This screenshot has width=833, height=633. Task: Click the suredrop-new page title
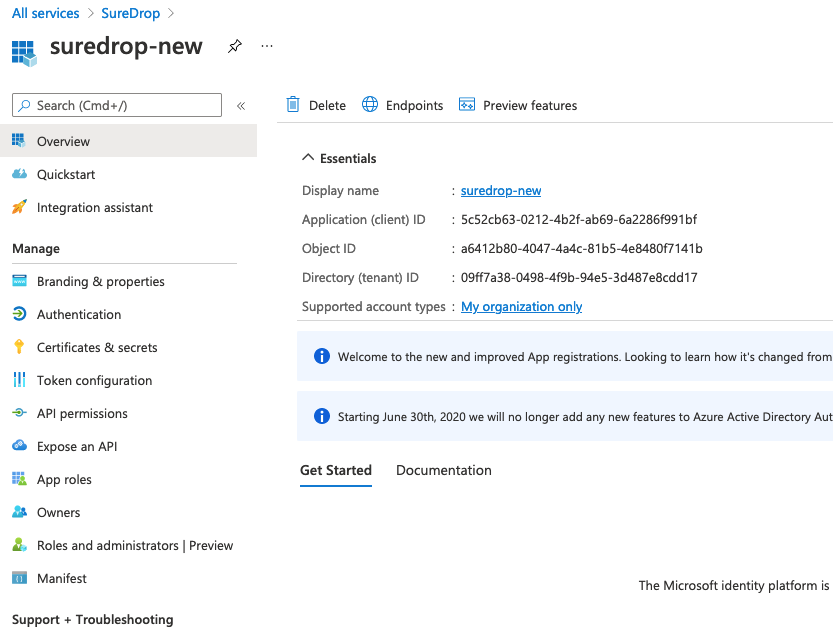click(126, 46)
